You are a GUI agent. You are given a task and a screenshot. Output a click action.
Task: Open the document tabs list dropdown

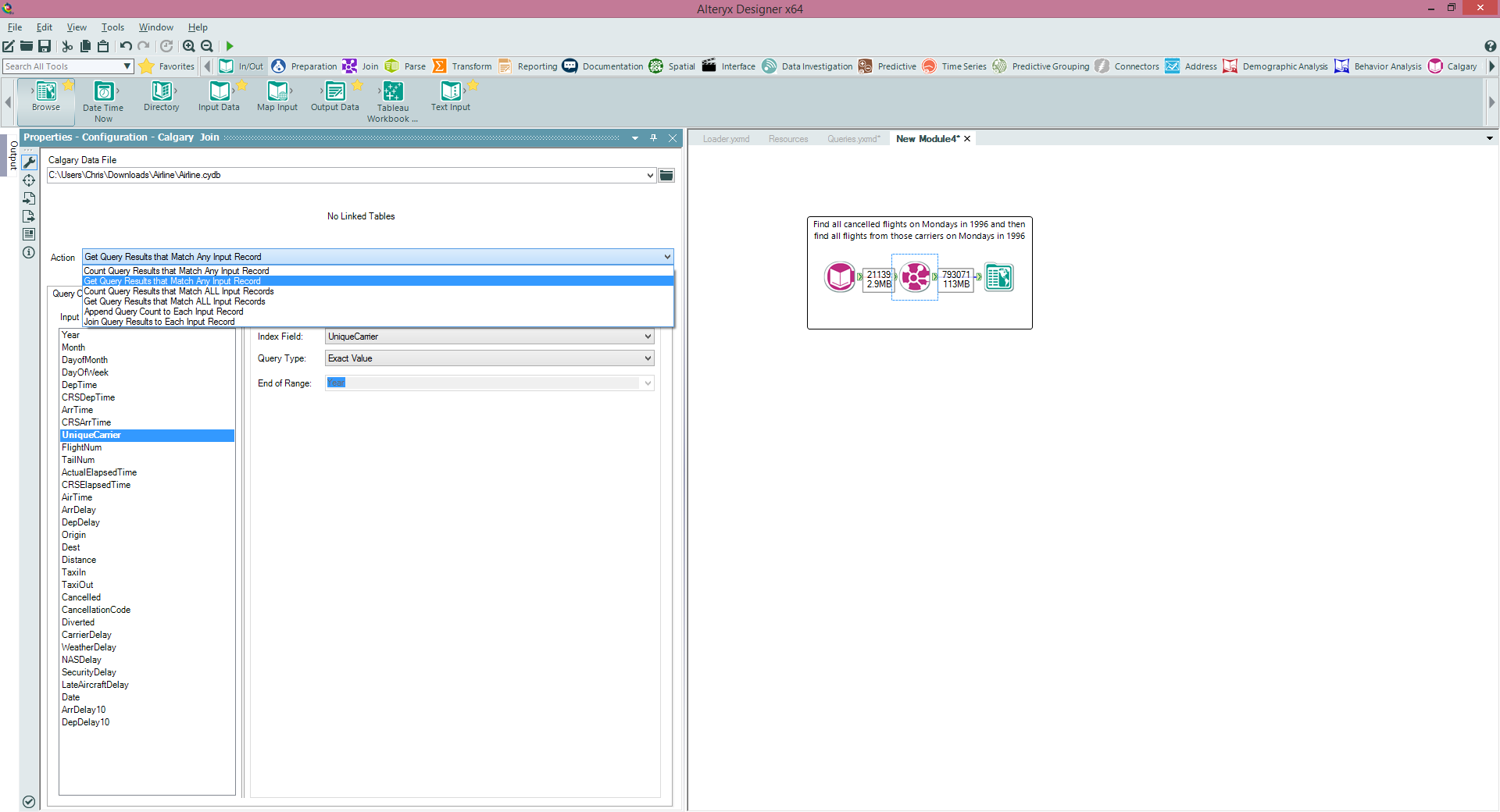tap(1490, 138)
